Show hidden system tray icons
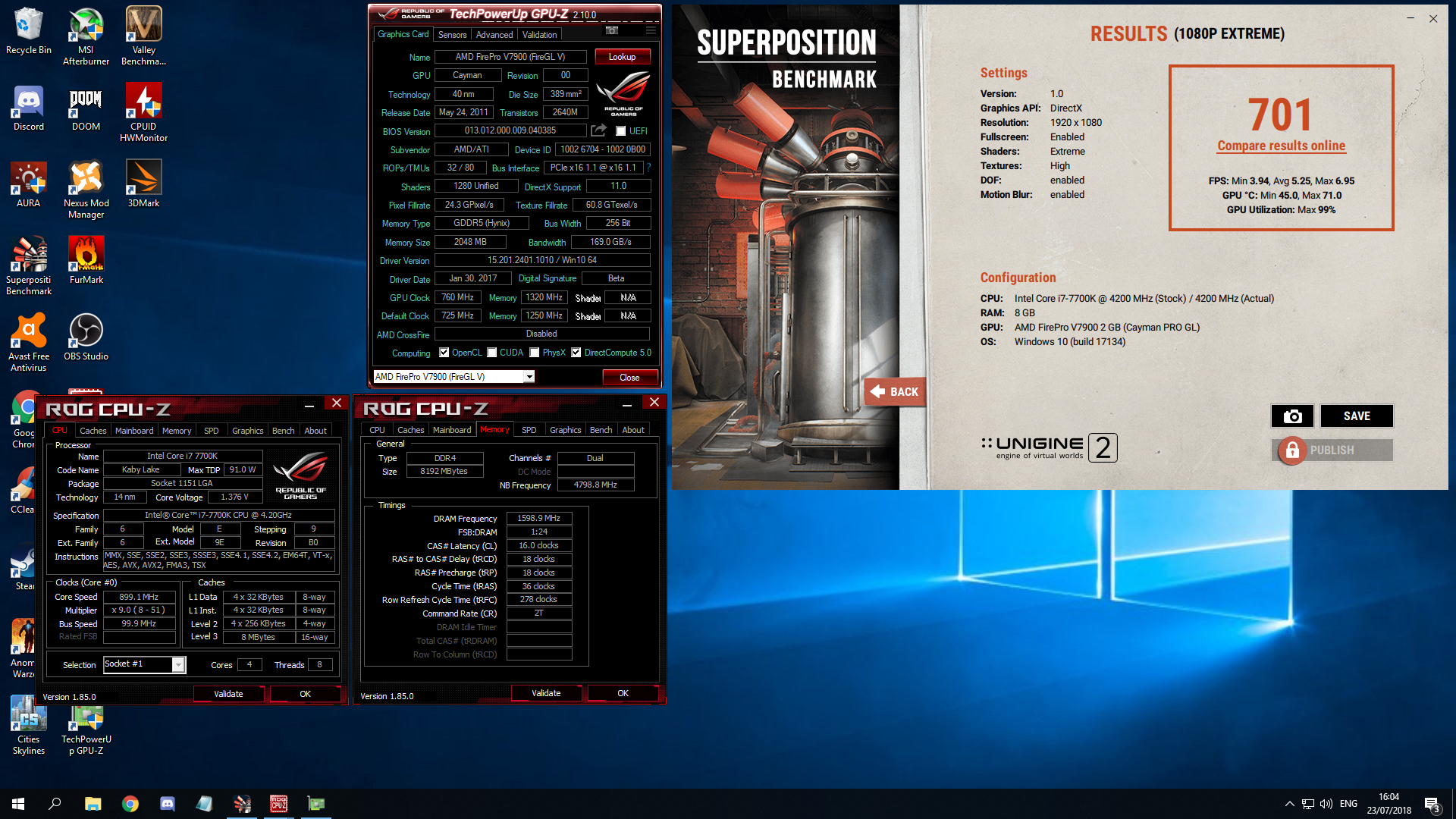 1289,804
